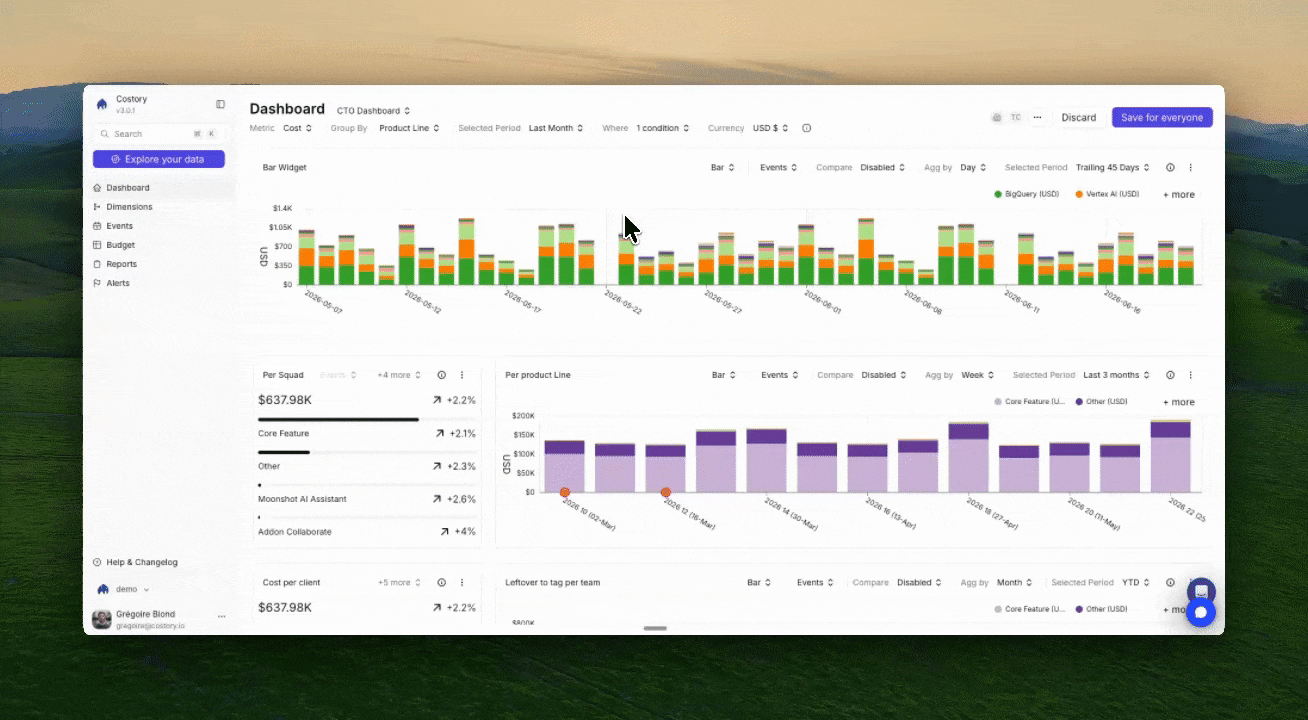
Task: Open Help & Changelog link
Action: (x=141, y=562)
